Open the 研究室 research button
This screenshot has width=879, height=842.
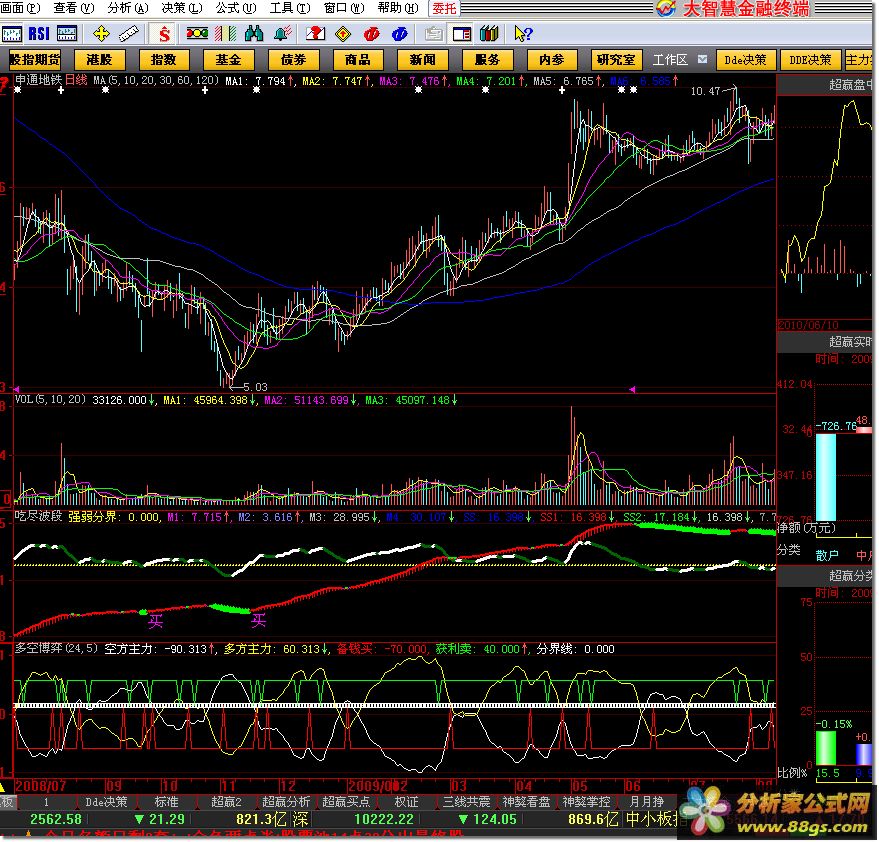pos(617,60)
